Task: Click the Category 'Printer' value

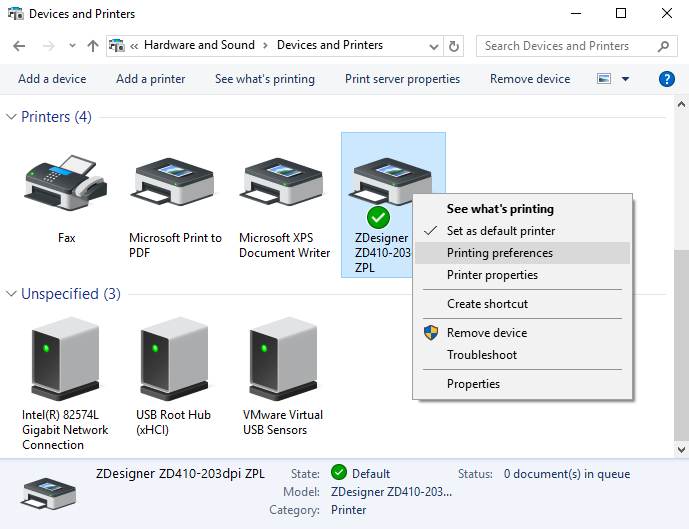Action: [348, 510]
